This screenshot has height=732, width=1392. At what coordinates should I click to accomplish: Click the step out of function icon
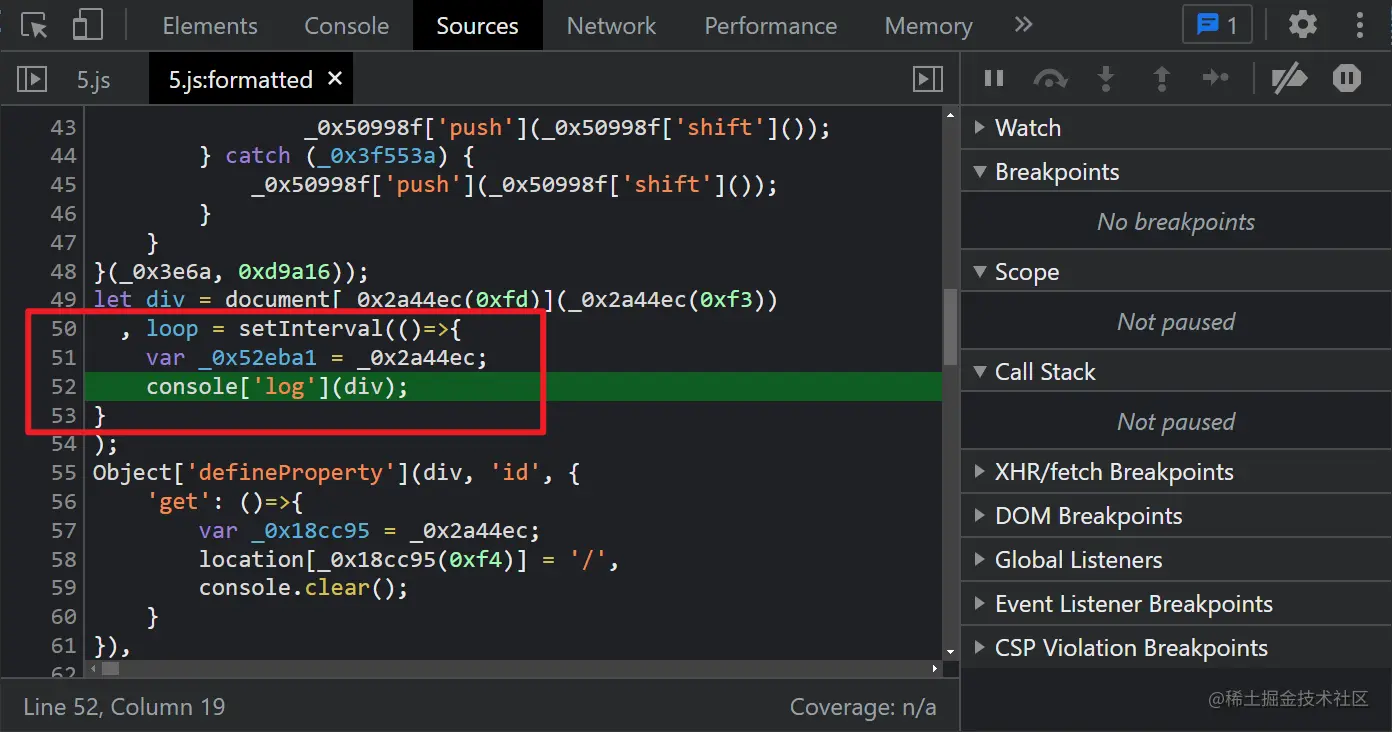(1162, 78)
